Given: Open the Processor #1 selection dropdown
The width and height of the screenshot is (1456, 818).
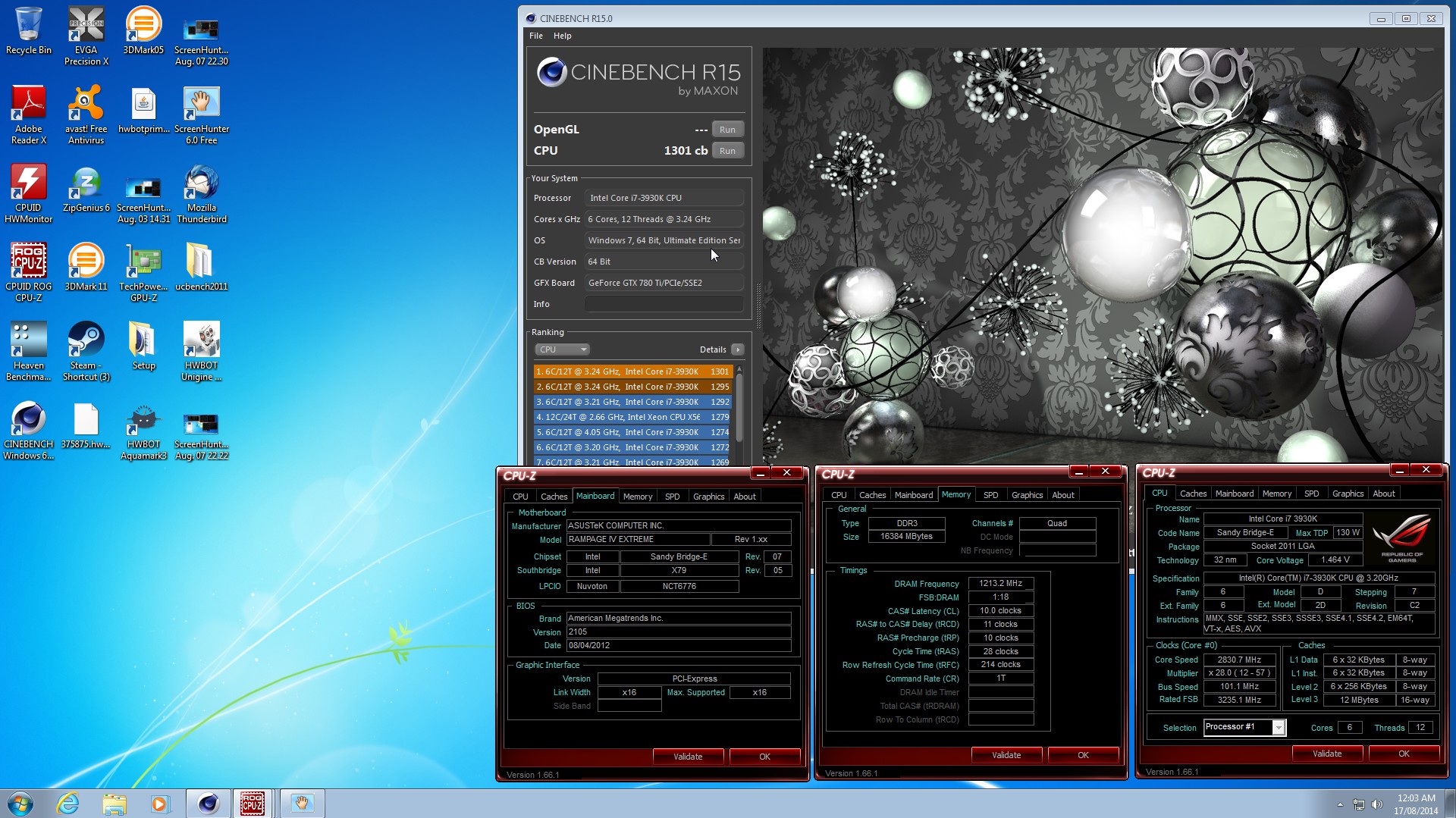Looking at the screenshot, I should tap(1245, 727).
